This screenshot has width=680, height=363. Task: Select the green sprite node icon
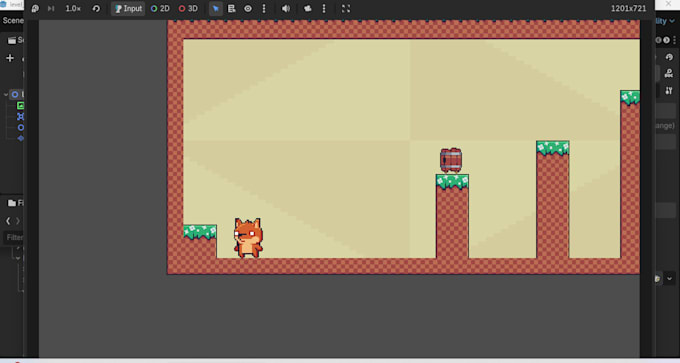point(20,105)
